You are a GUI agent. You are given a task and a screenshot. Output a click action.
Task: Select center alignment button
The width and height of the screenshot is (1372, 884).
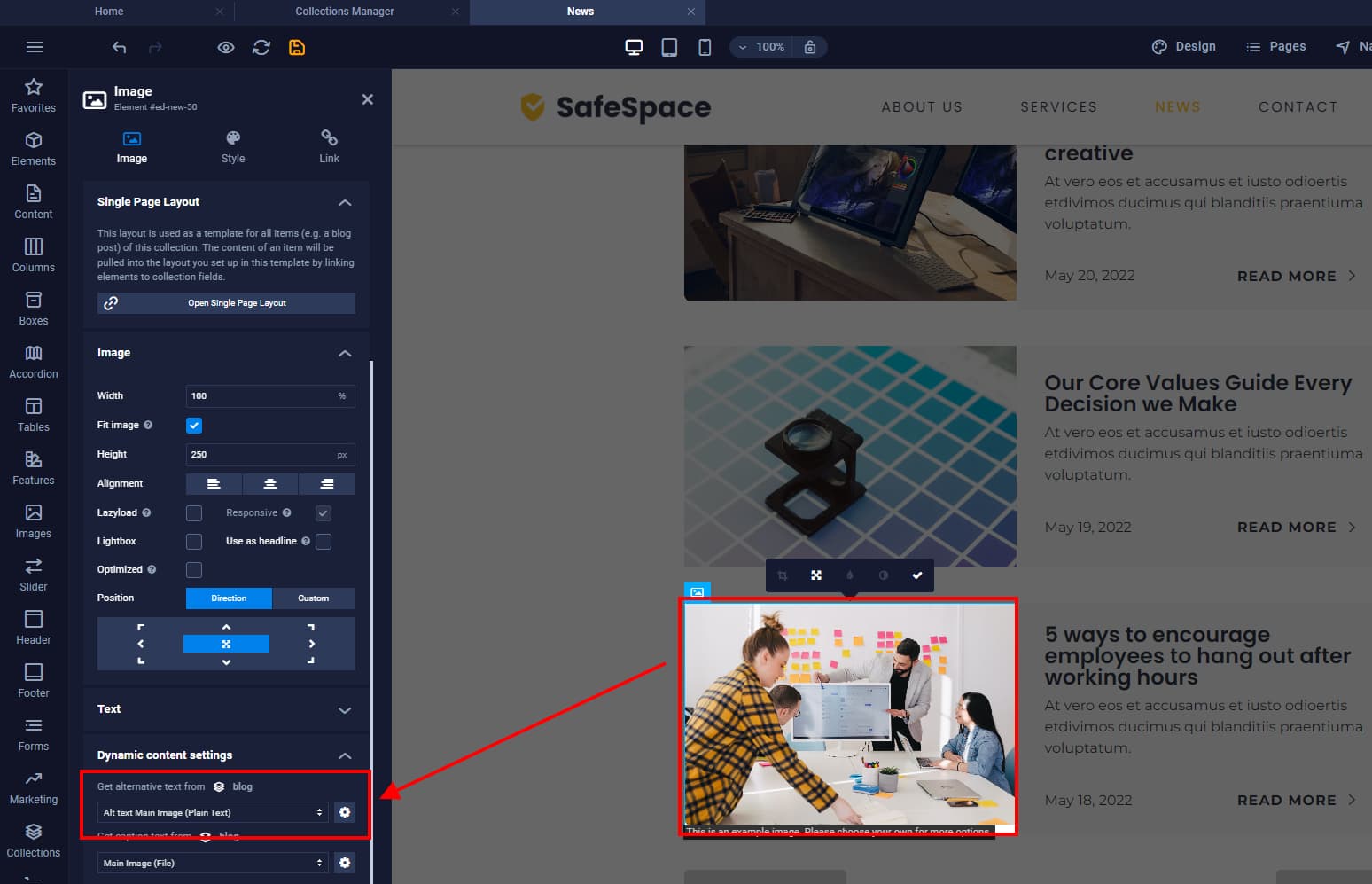pyautogui.click(x=270, y=484)
